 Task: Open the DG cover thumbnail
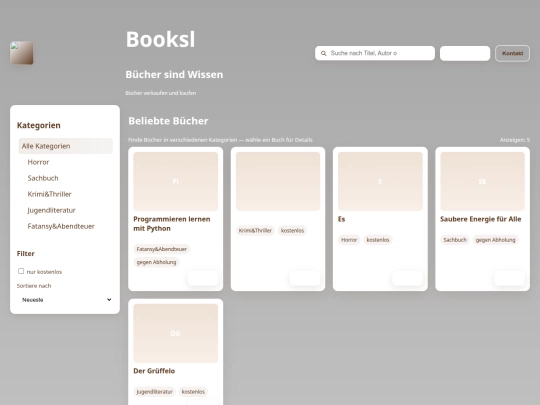[176, 333]
